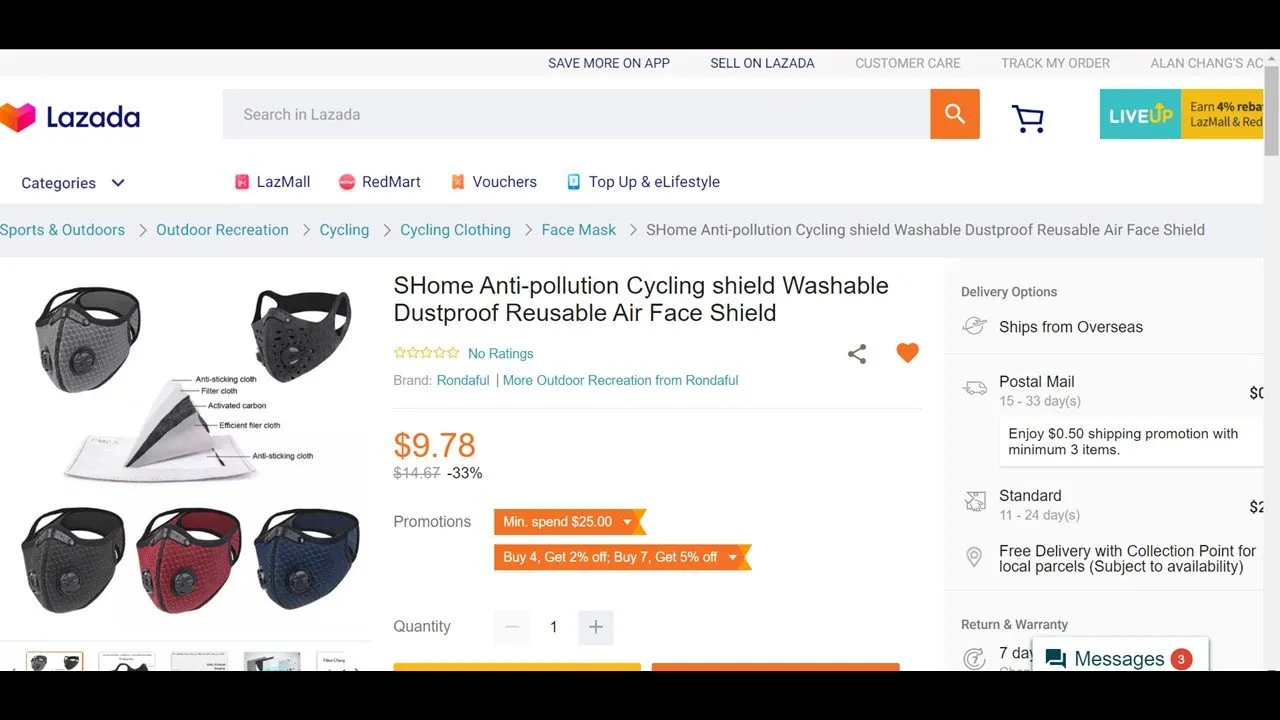The width and height of the screenshot is (1280, 720).
Task: Open SAVE MORE ON APP link
Action: pos(609,63)
